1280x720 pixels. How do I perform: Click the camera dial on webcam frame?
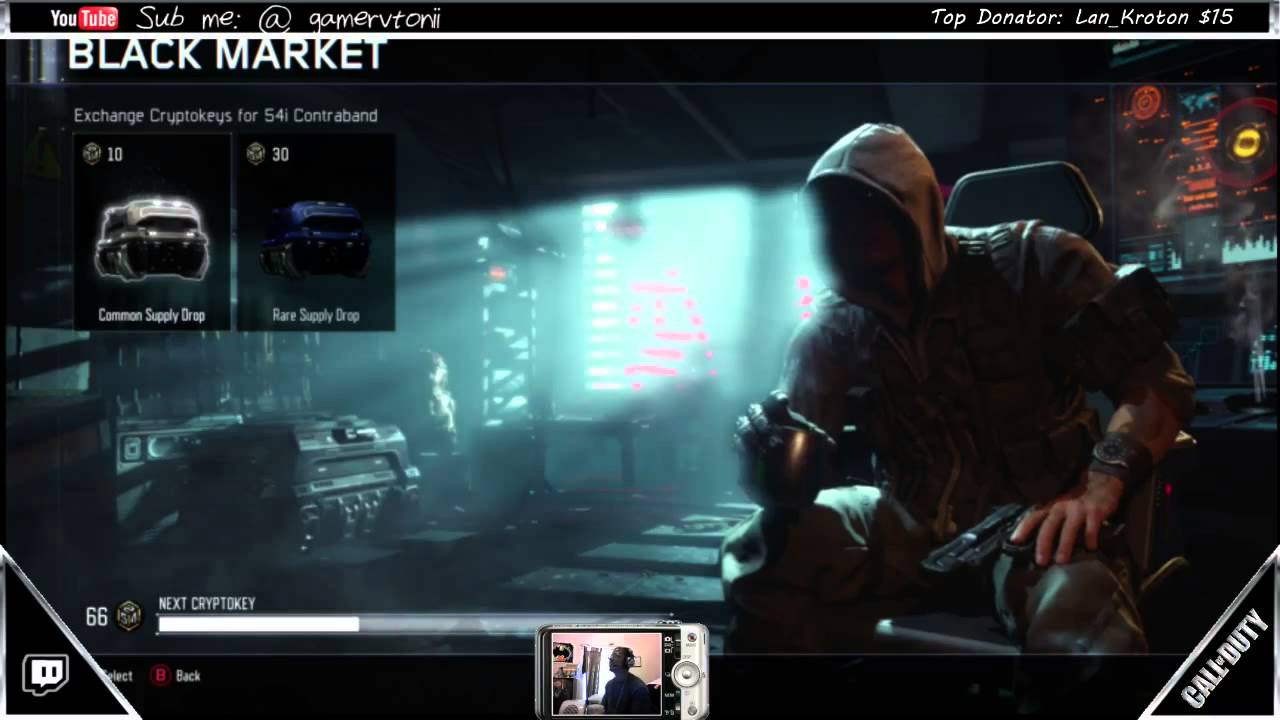click(x=685, y=674)
